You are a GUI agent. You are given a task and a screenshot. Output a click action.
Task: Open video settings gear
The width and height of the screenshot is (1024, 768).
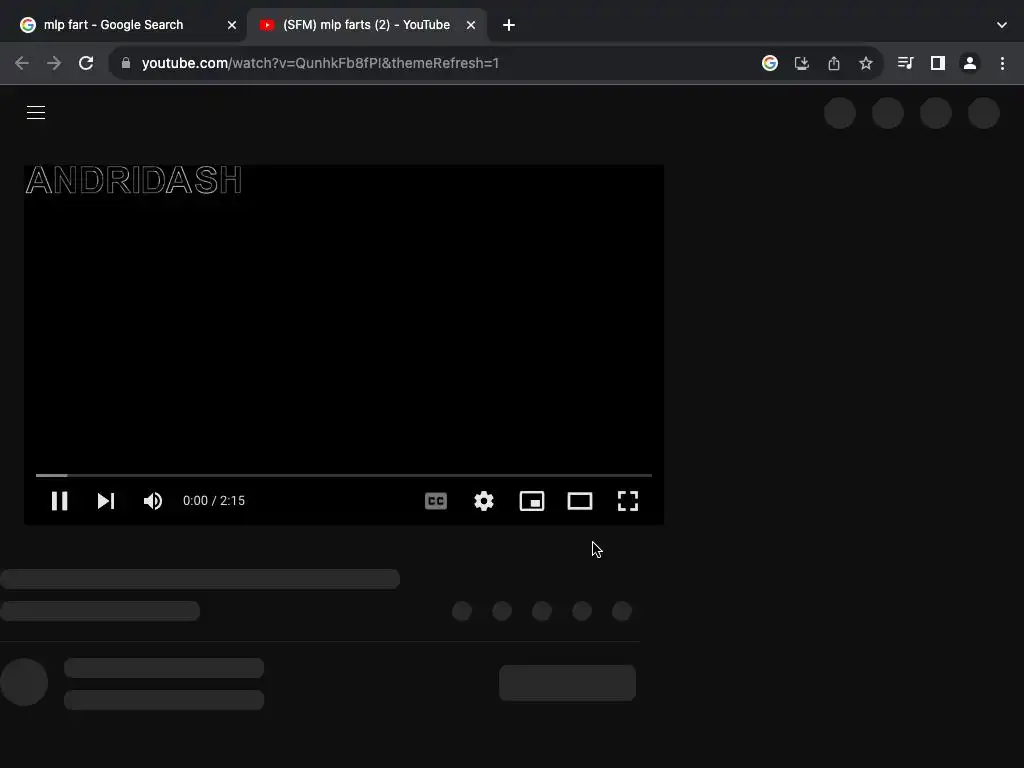[x=484, y=501]
